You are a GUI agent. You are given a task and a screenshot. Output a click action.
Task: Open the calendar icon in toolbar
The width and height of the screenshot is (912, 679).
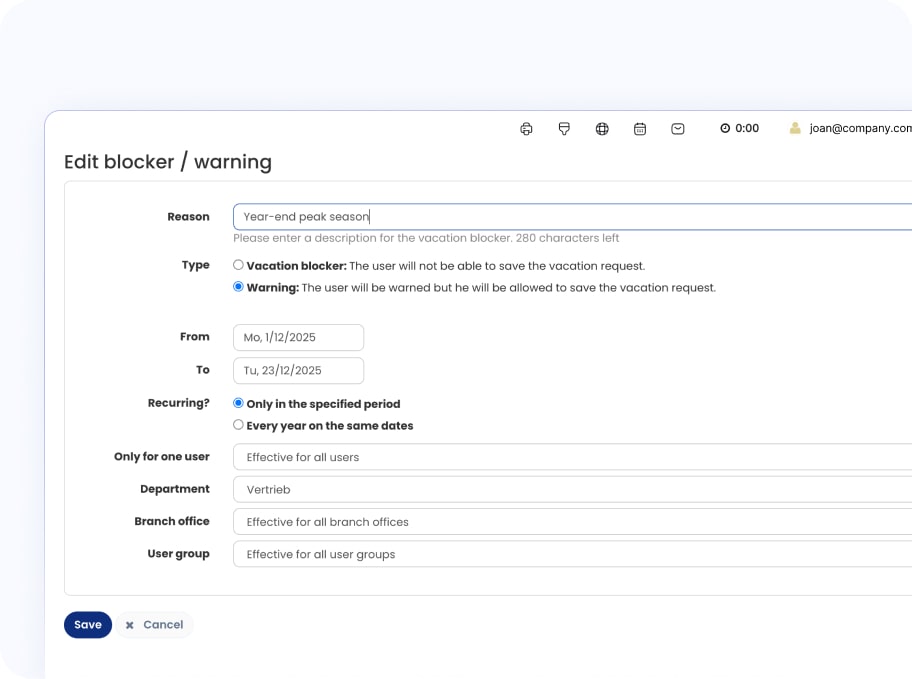point(640,129)
